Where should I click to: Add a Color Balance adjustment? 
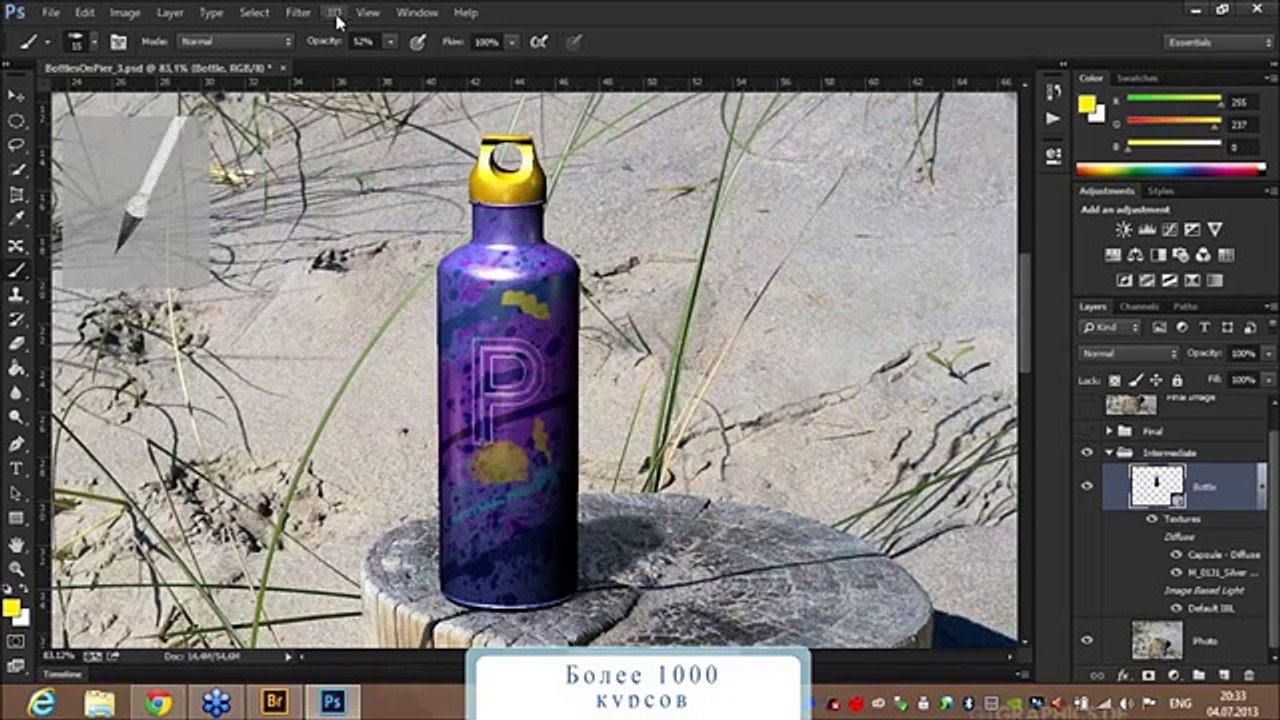coord(1136,255)
